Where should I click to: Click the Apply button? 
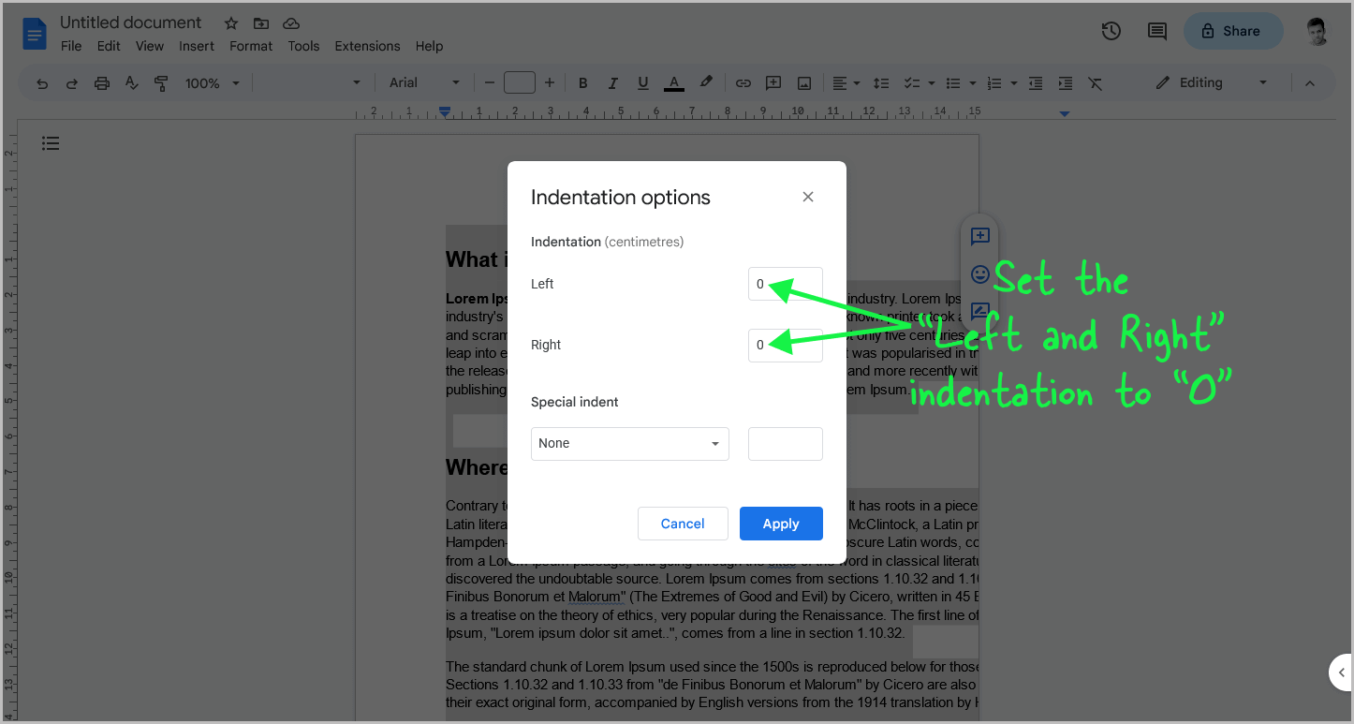[781, 524]
